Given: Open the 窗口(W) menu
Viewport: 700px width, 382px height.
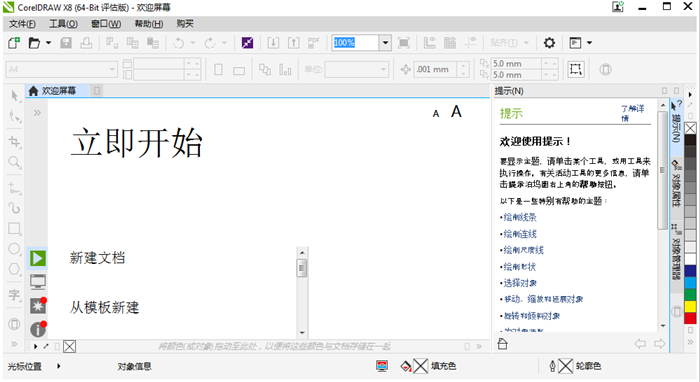Looking at the screenshot, I should tap(106, 24).
